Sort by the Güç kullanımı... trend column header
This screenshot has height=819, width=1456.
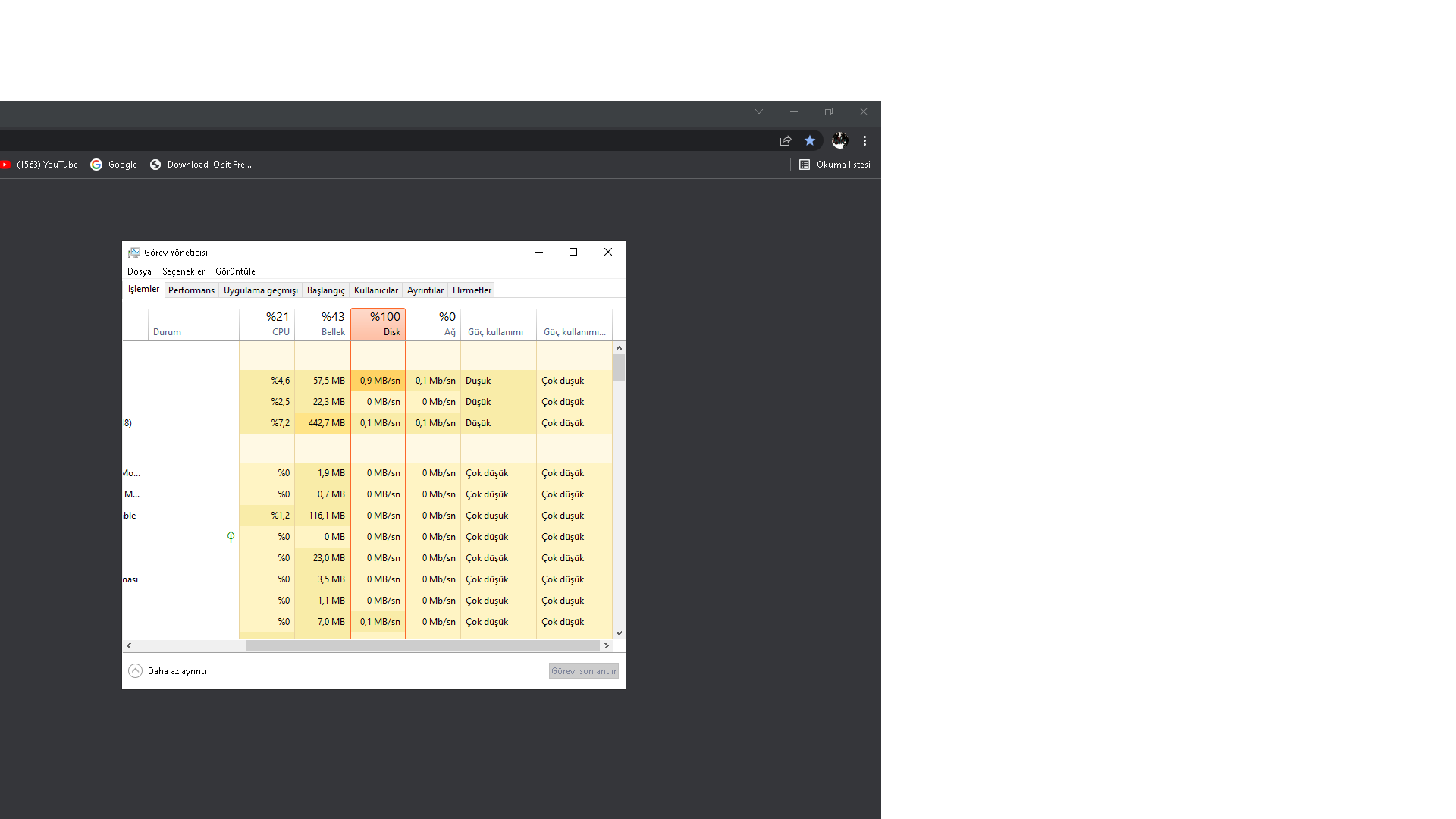coord(574,325)
